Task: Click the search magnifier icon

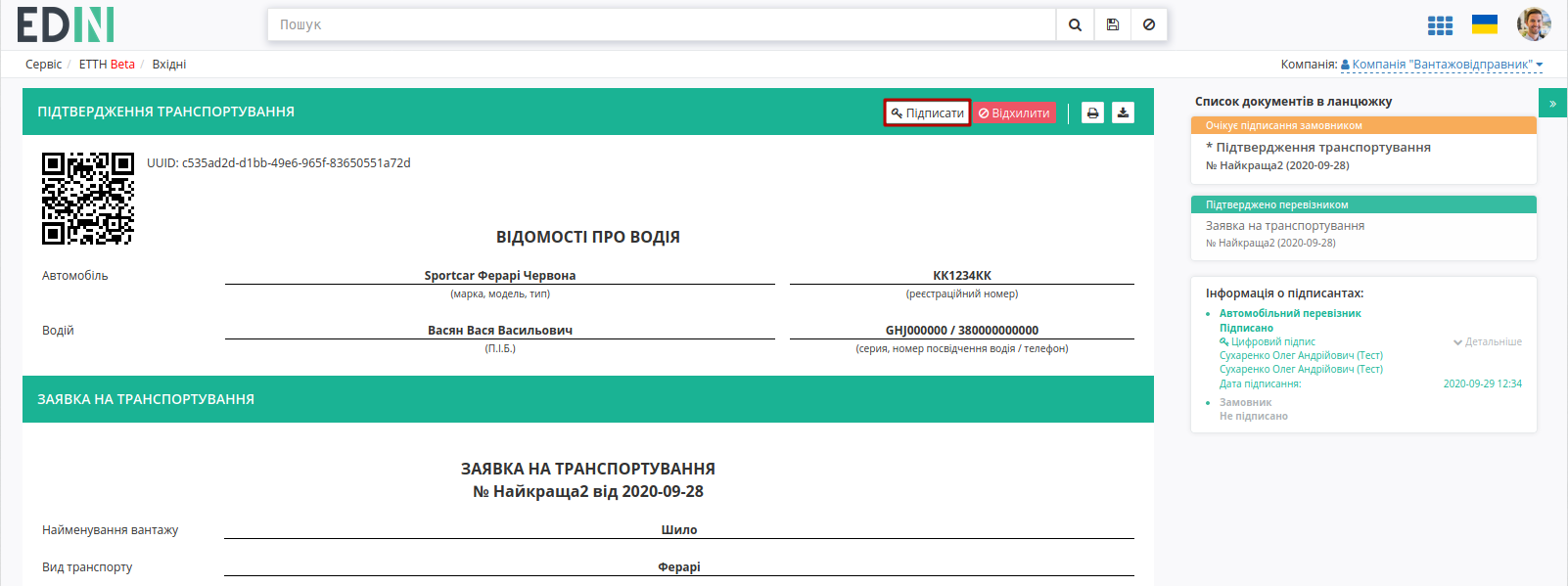Action: [x=1075, y=24]
